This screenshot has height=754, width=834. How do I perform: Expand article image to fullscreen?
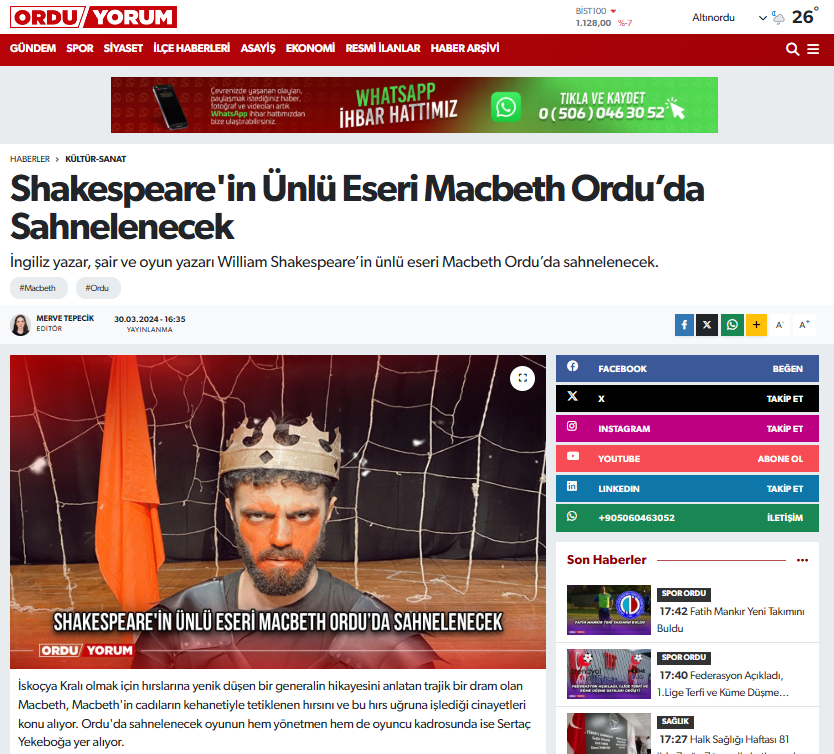coord(522,378)
